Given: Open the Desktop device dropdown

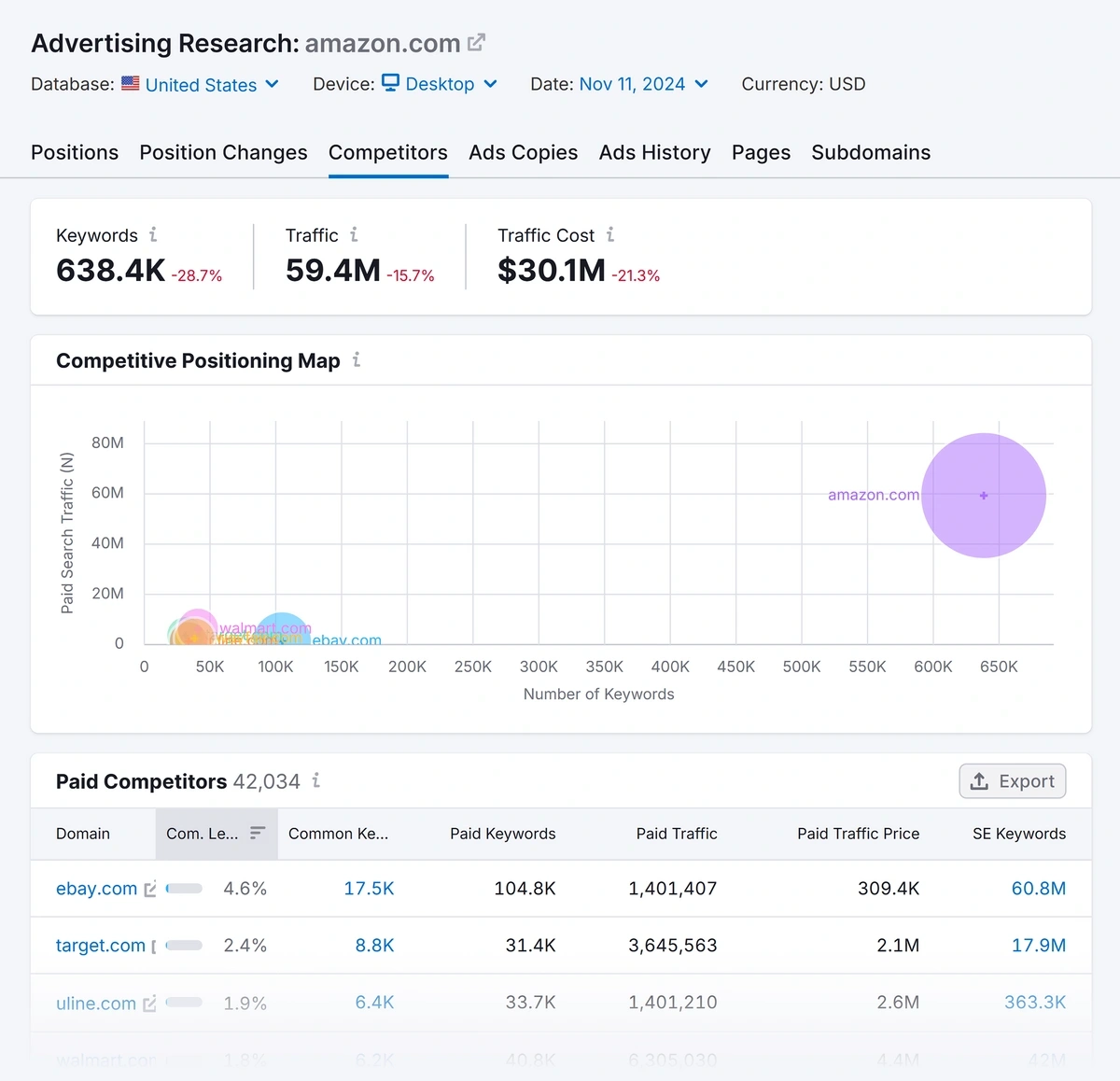Looking at the screenshot, I should (440, 84).
